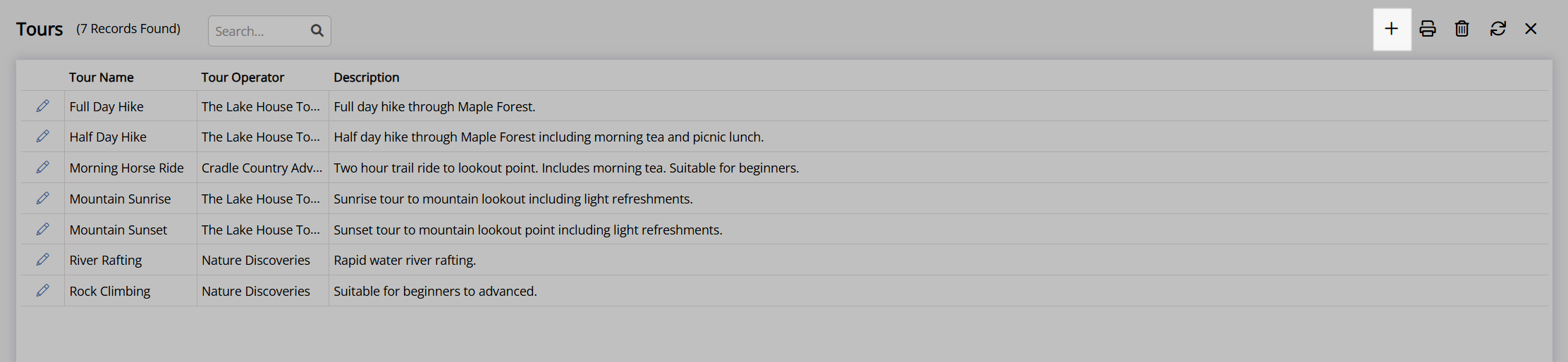Edit Full Day Hike using pencil icon
The height and width of the screenshot is (362, 1568).
[x=43, y=106]
